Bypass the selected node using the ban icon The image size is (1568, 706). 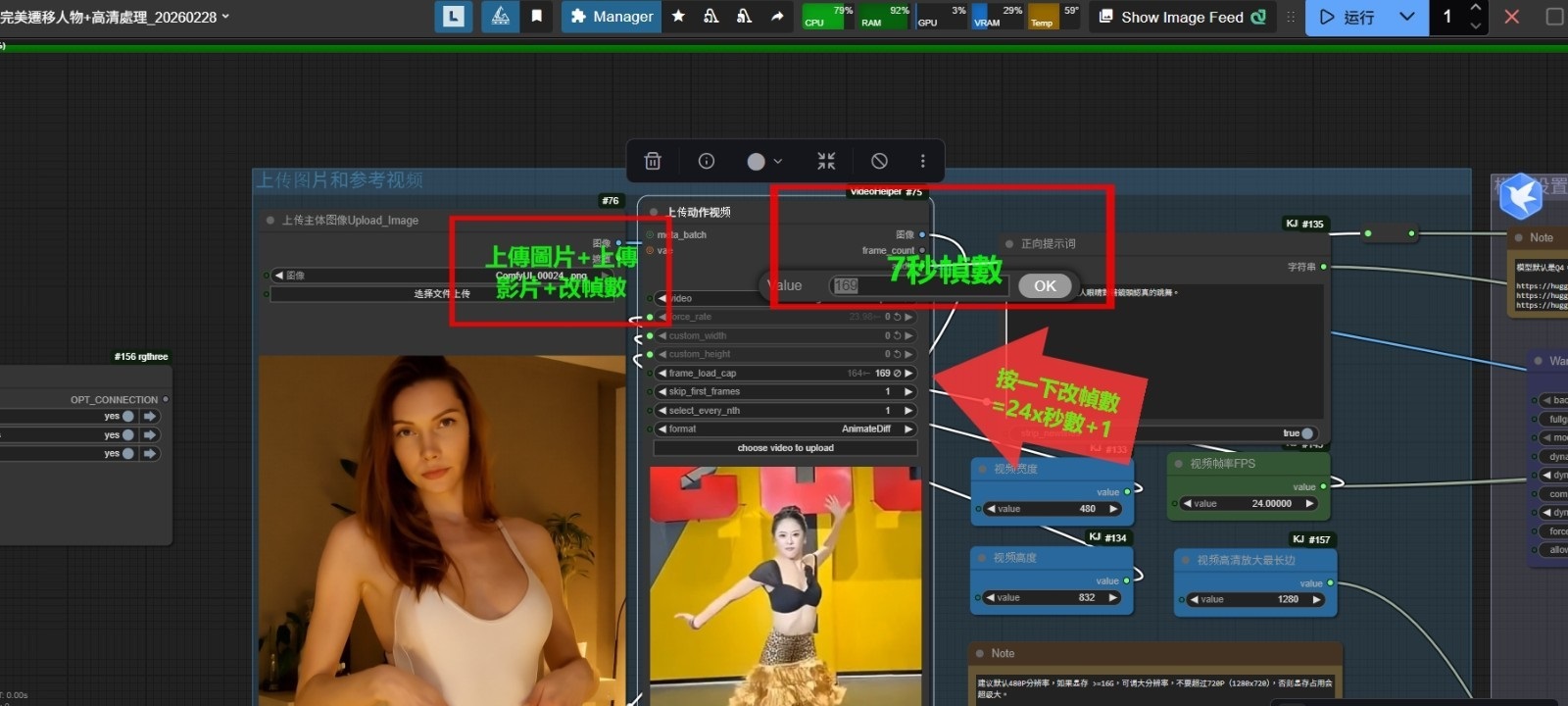click(879, 162)
